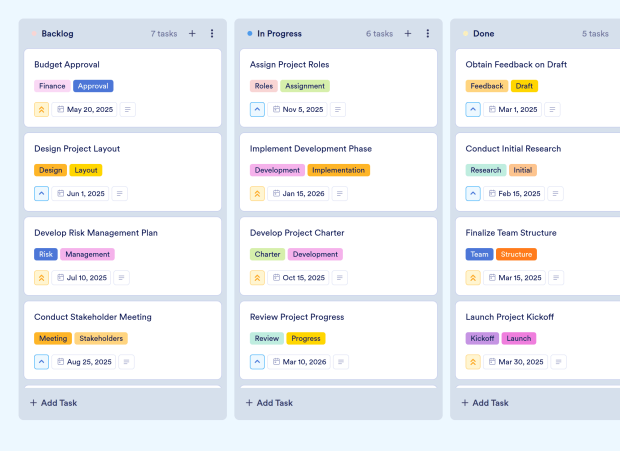This screenshot has height=451, width=620.
Task: Open the Feb 15, 2025 due date field
Action: click(514, 194)
